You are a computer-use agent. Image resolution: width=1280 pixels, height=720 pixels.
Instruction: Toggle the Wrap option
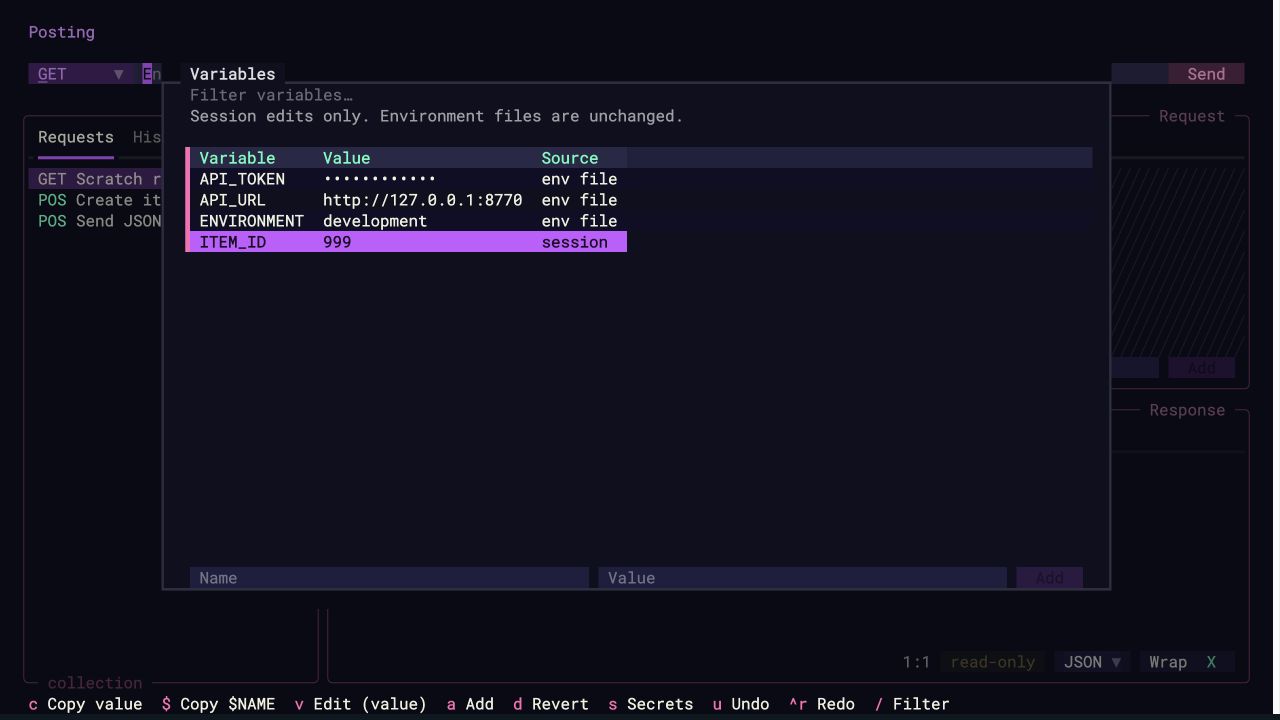pos(1187,662)
